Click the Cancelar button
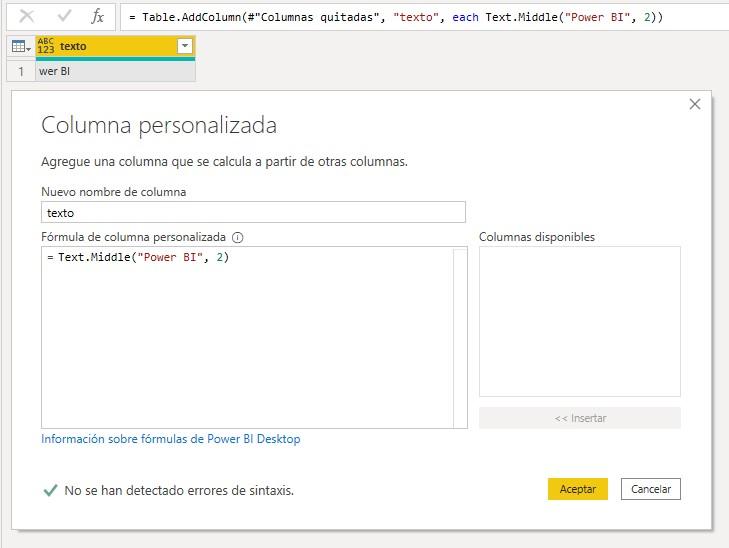 [x=651, y=489]
